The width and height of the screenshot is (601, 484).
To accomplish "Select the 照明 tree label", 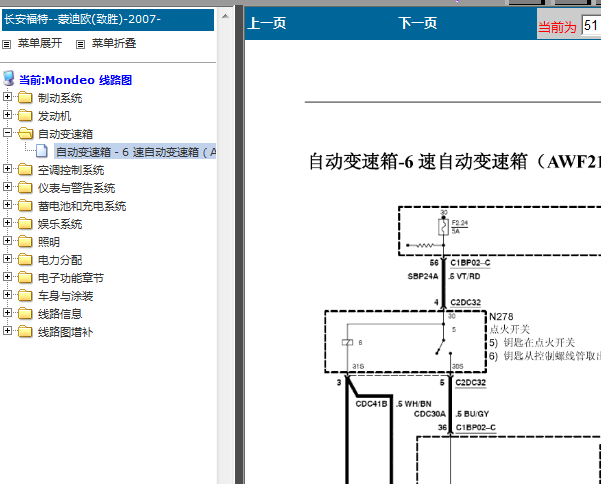I will coord(49,242).
